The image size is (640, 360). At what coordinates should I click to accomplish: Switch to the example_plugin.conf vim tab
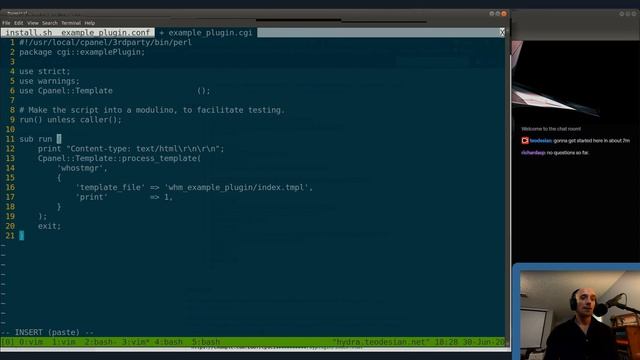106,33
